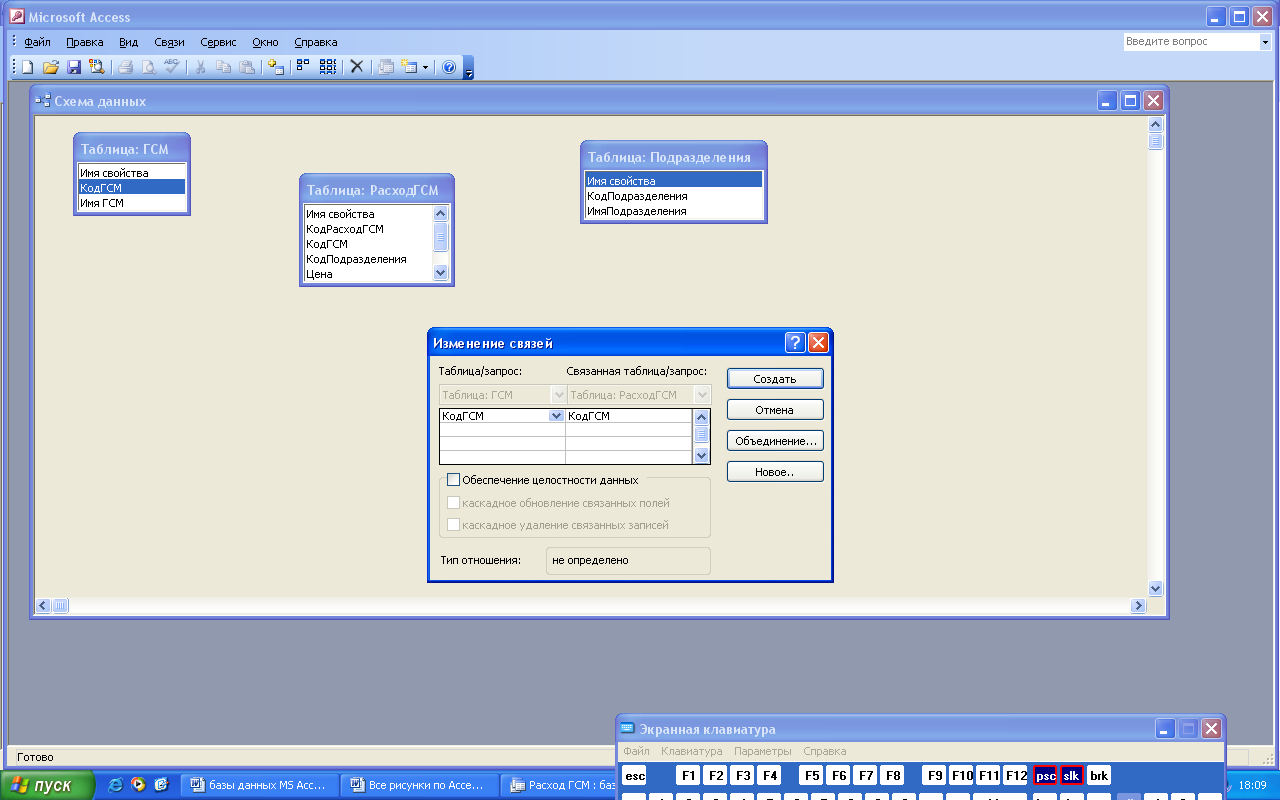Viewport: 1280px width, 800px height.
Task: Click the help button in Изменение связей dialog
Action: click(x=796, y=343)
